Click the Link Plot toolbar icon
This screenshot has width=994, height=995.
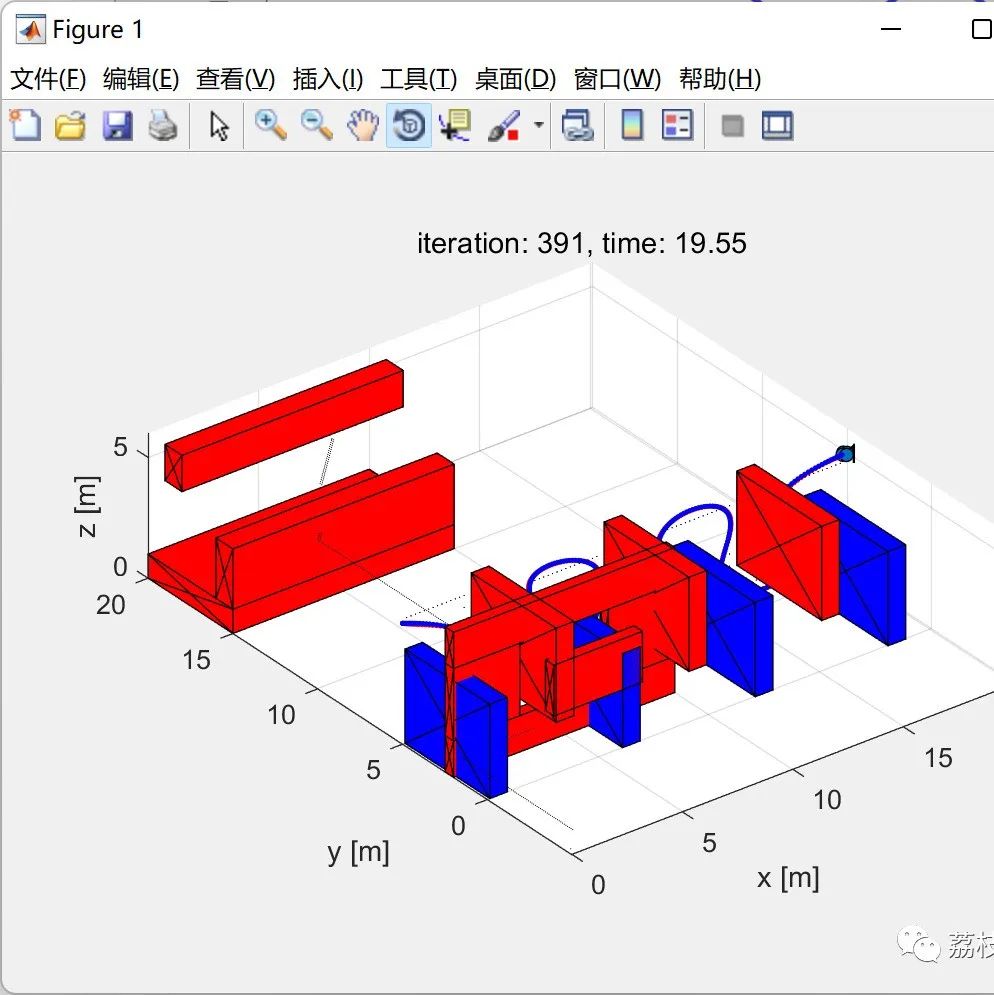[x=578, y=125]
